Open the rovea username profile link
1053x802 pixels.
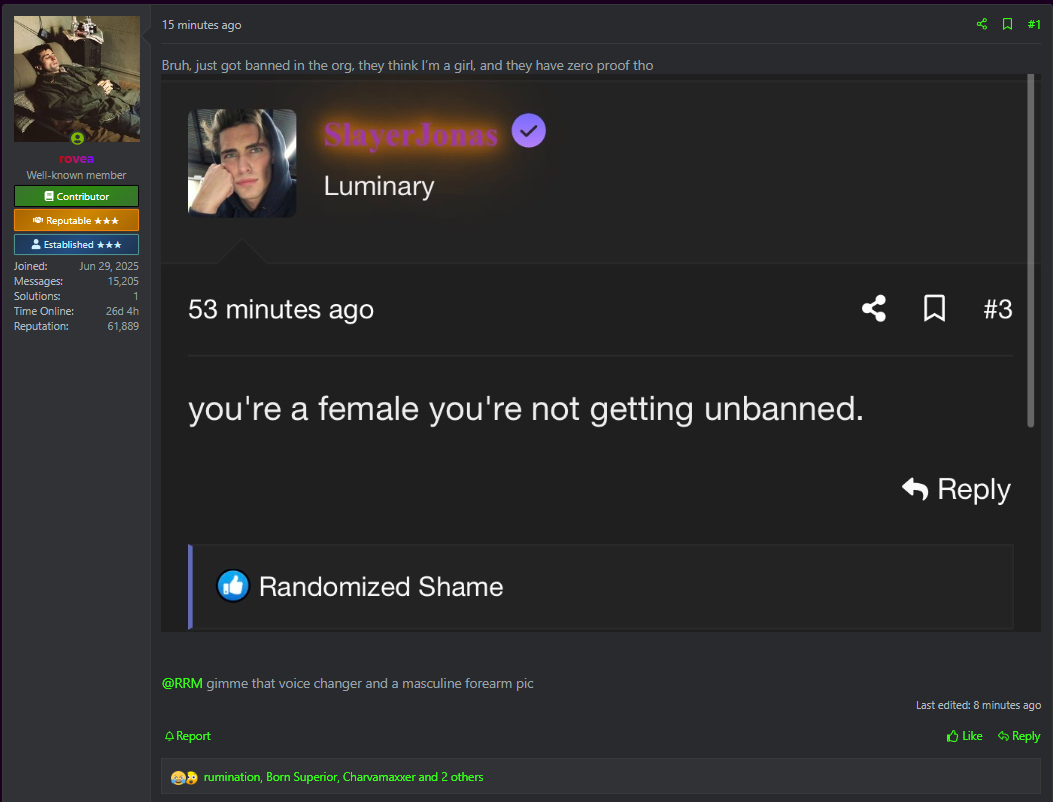pyautogui.click(x=77, y=159)
